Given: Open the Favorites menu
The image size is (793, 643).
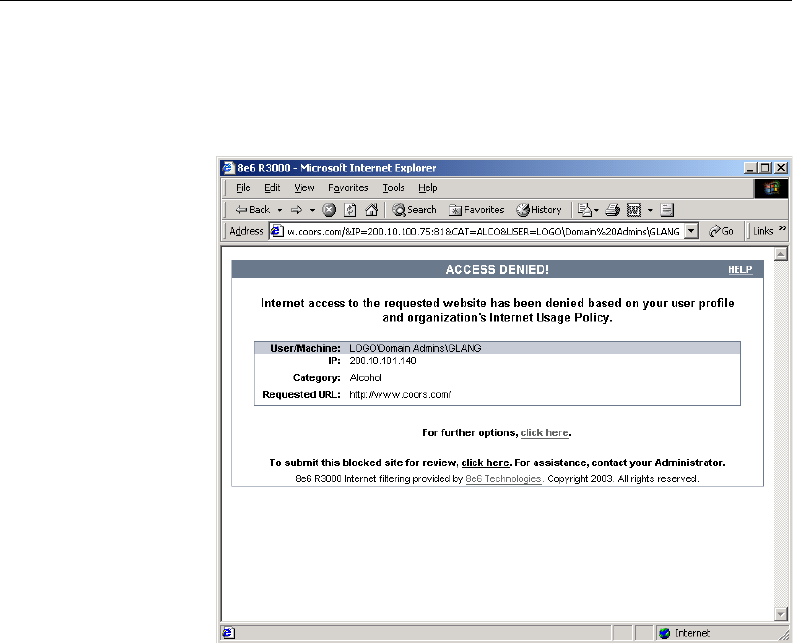Looking at the screenshot, I should (x=348, y=188).
